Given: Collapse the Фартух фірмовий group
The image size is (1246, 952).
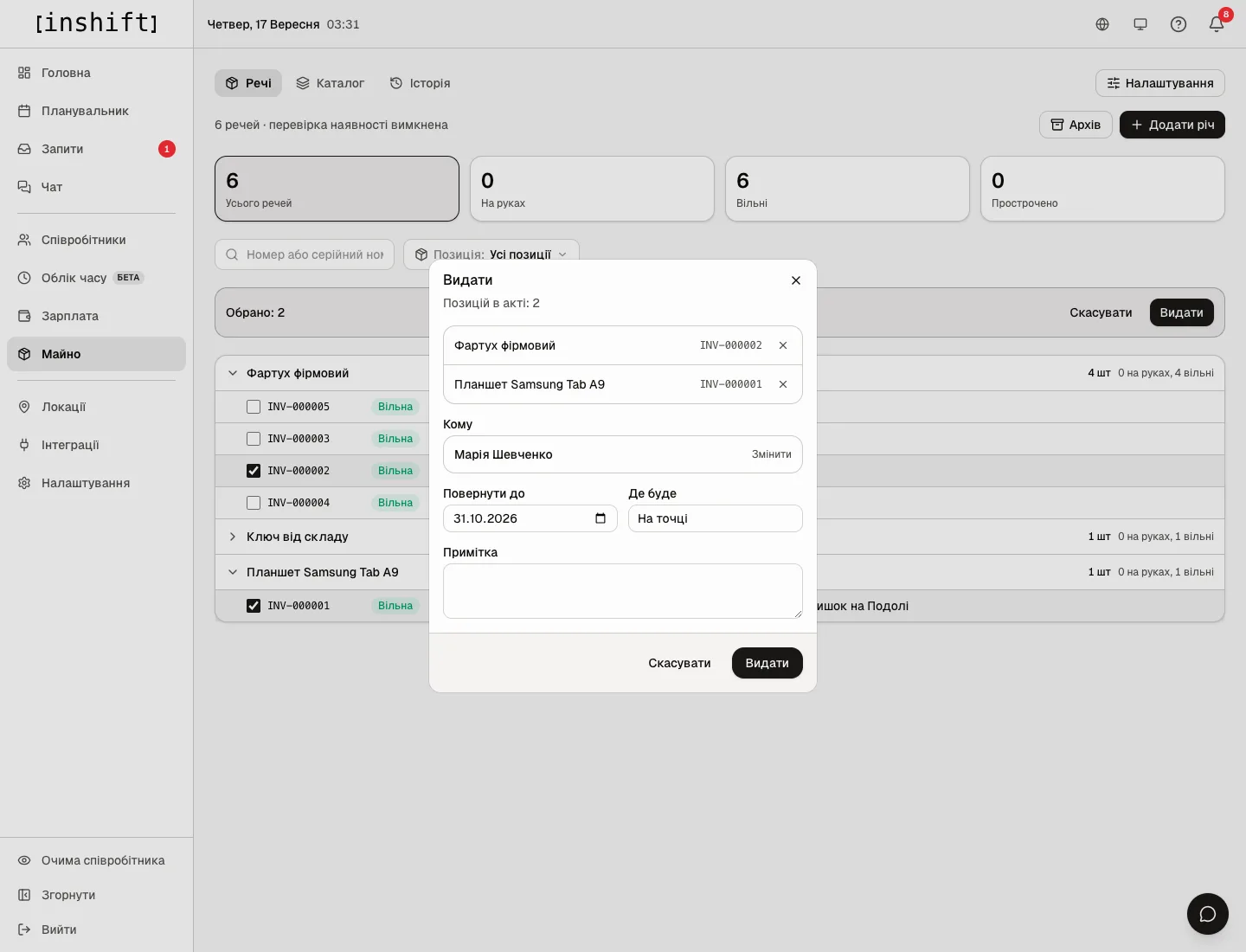Looking at the screenshot, I should pos(233,373).
